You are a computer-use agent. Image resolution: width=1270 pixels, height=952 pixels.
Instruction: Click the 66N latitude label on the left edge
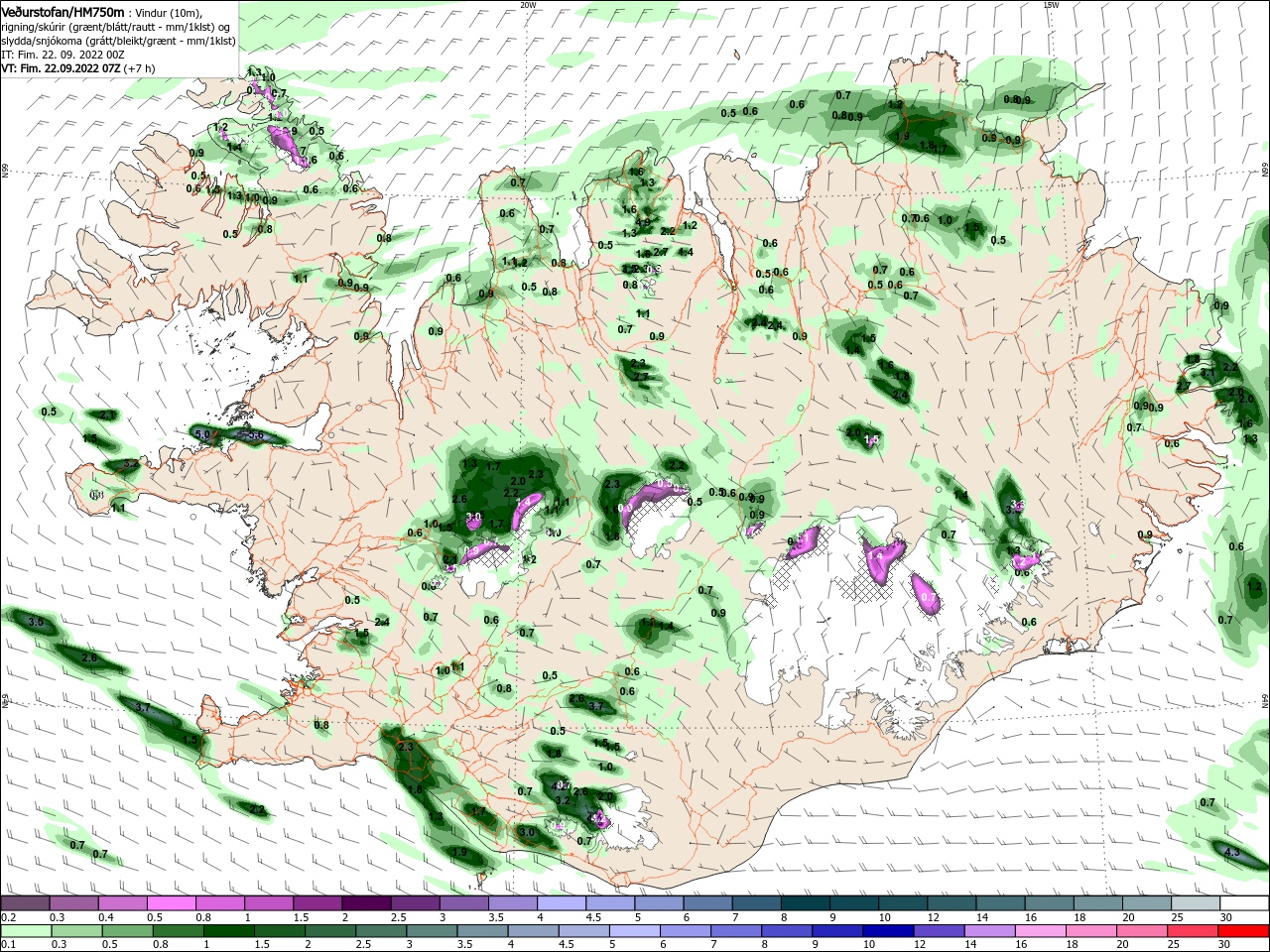click(x=4, y=171)
